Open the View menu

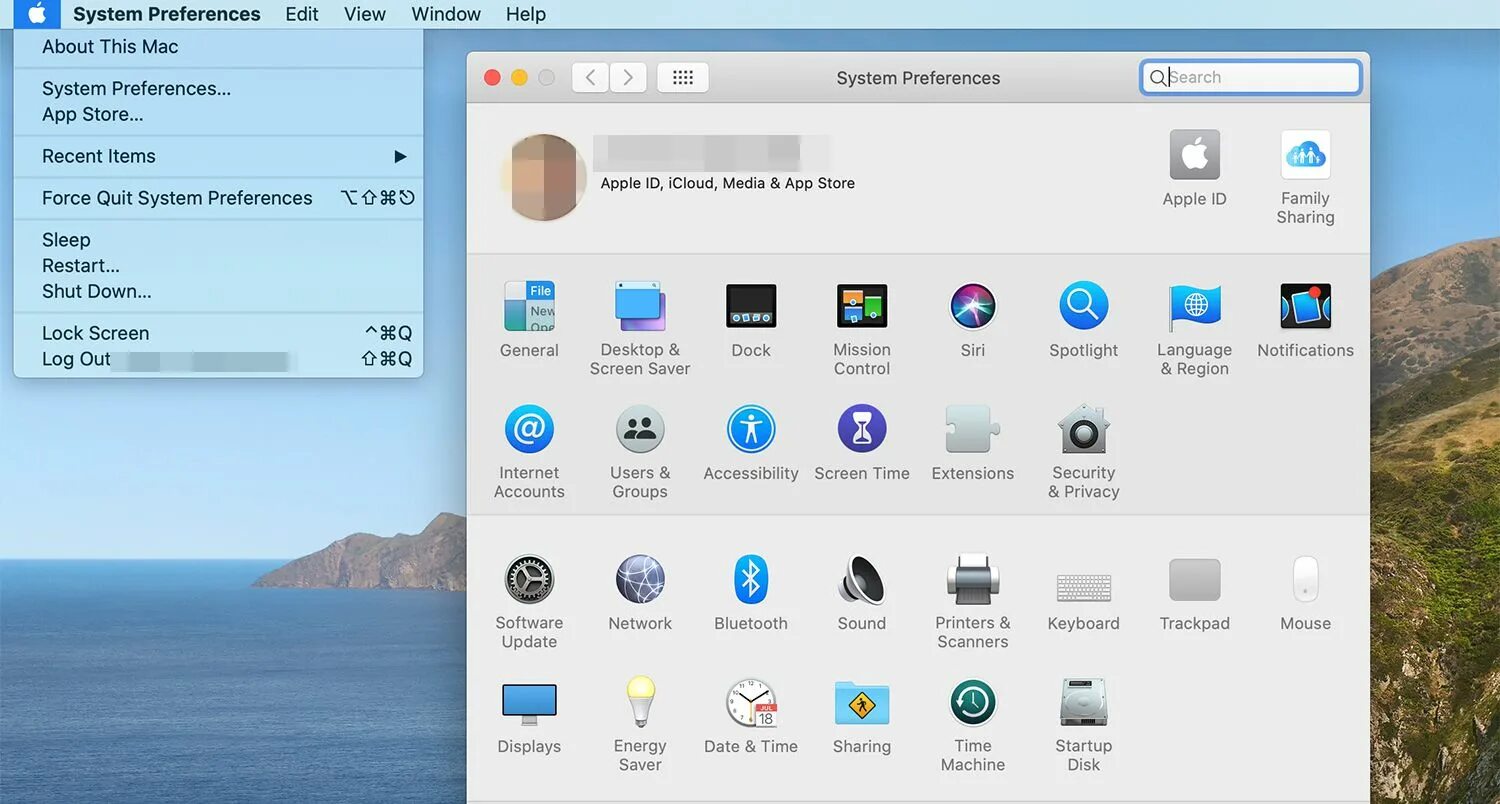[x=365, y=14]
